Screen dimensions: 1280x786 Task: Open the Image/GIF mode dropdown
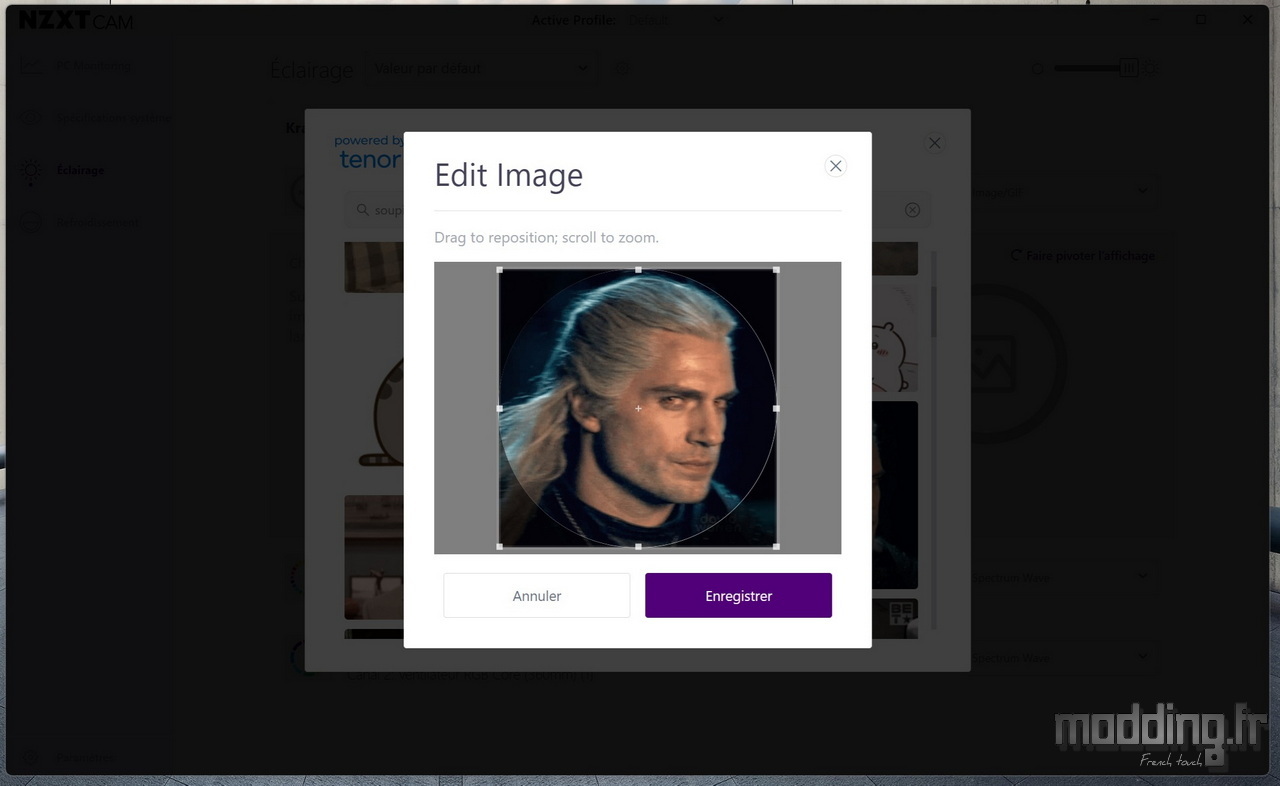click(1064, 191)
